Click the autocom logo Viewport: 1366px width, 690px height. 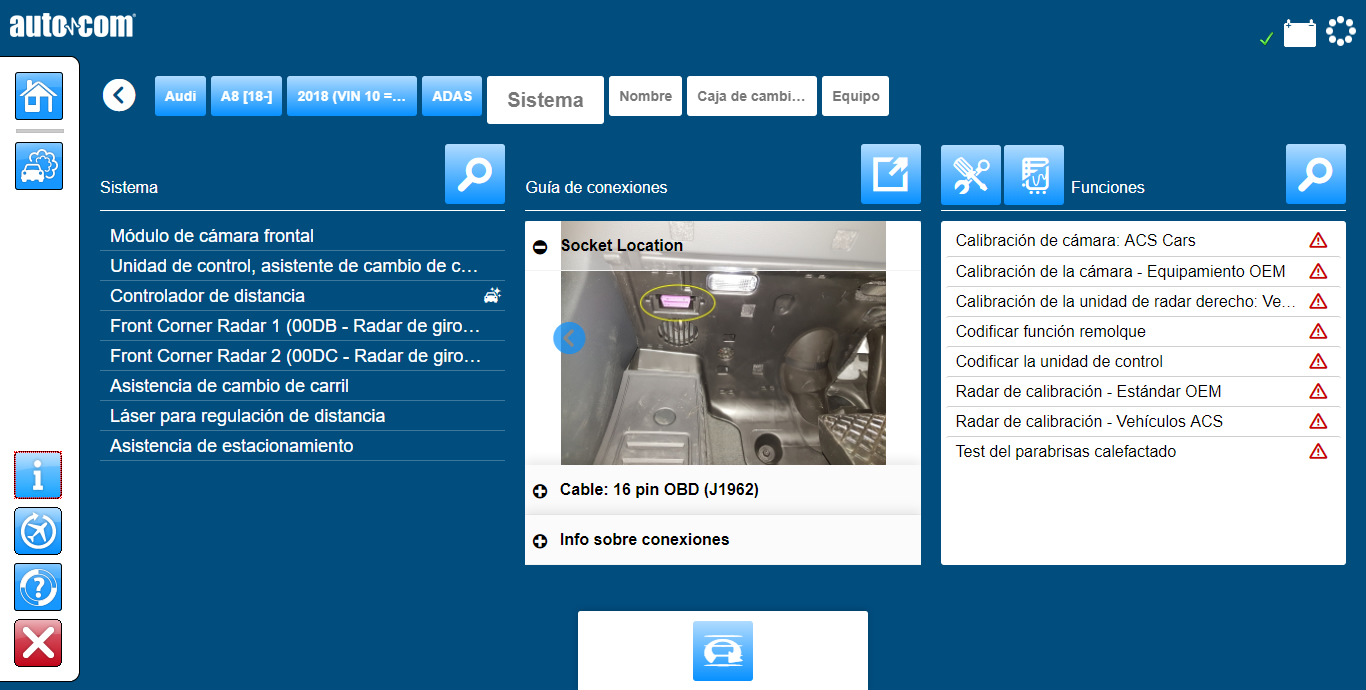point(72,25)
